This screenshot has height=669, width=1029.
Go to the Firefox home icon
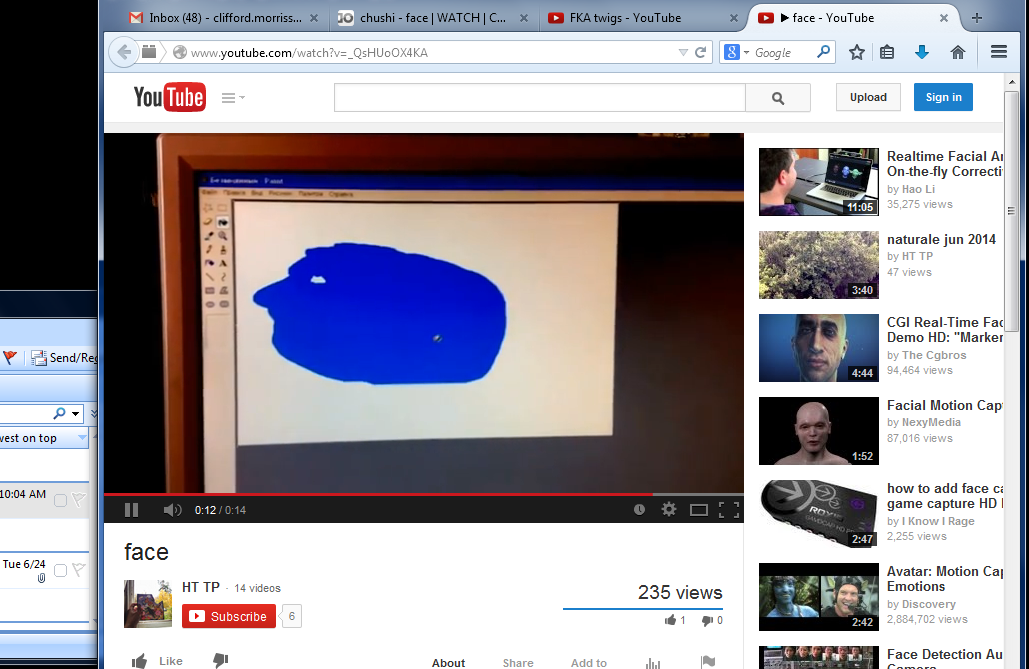(x=957, y=53)
